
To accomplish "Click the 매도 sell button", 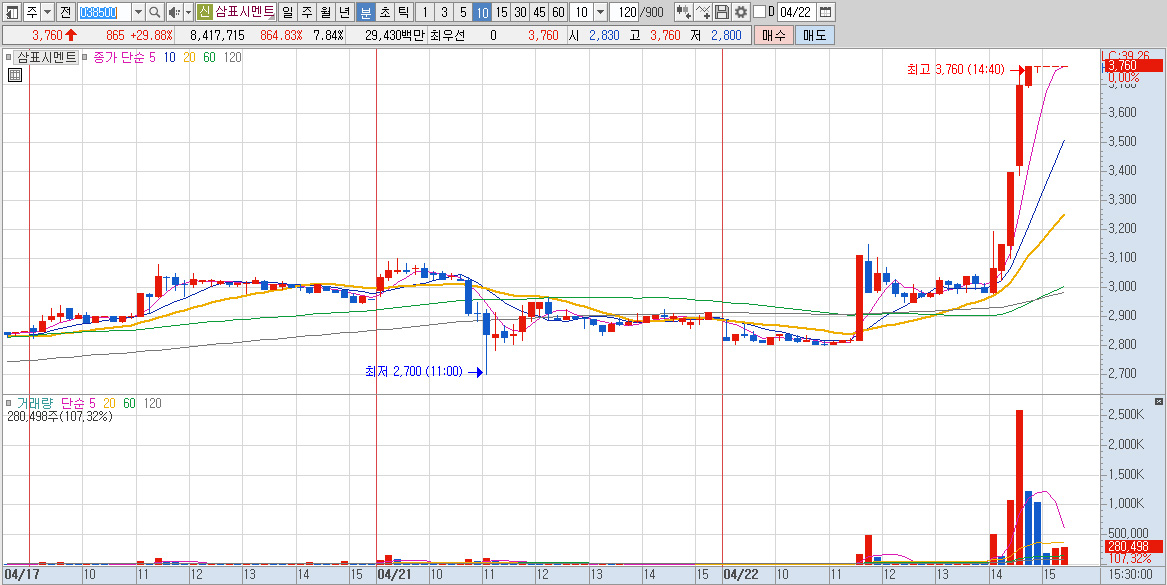I will [814, 36].
